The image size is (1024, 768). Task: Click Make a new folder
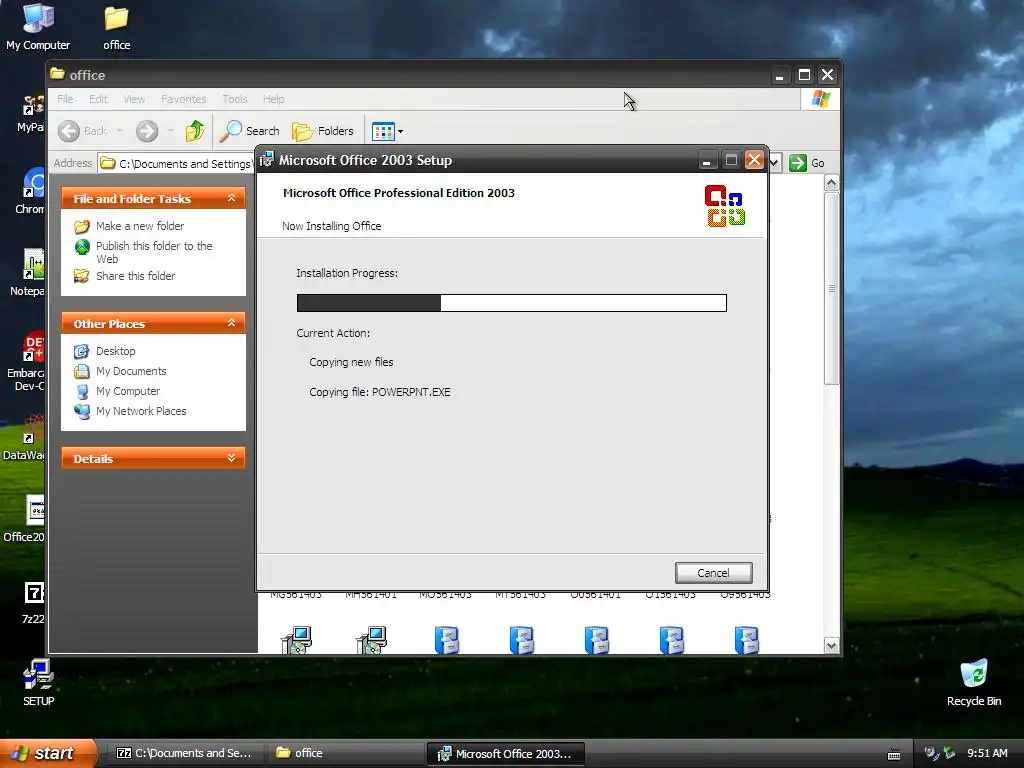(x=140, y=226)
